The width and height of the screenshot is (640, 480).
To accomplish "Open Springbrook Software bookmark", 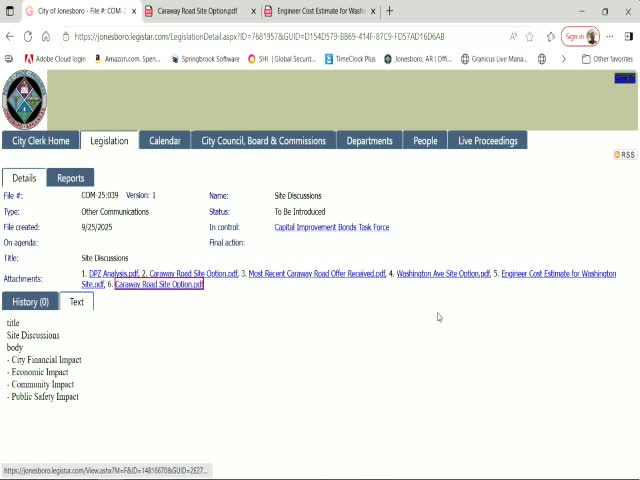I will coord(205,59).
